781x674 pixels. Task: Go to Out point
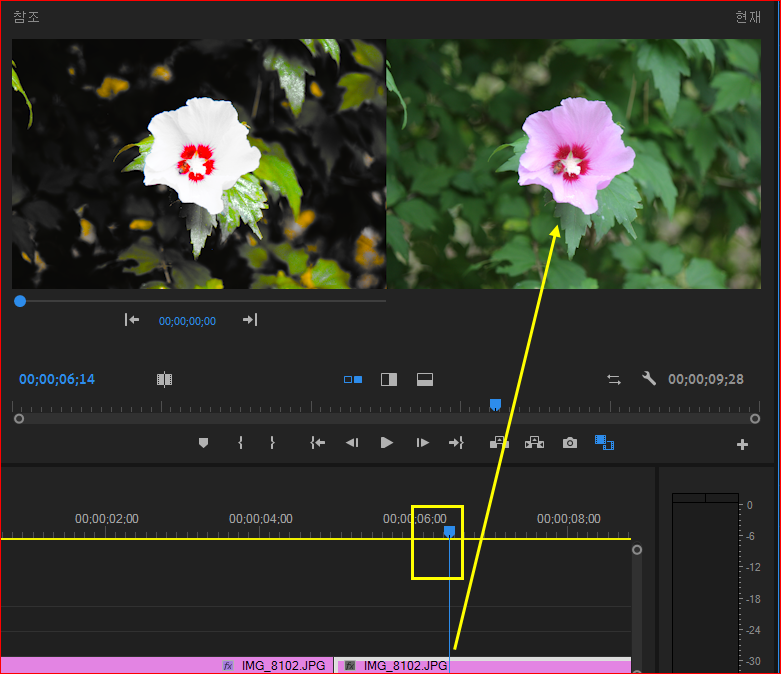456,443
